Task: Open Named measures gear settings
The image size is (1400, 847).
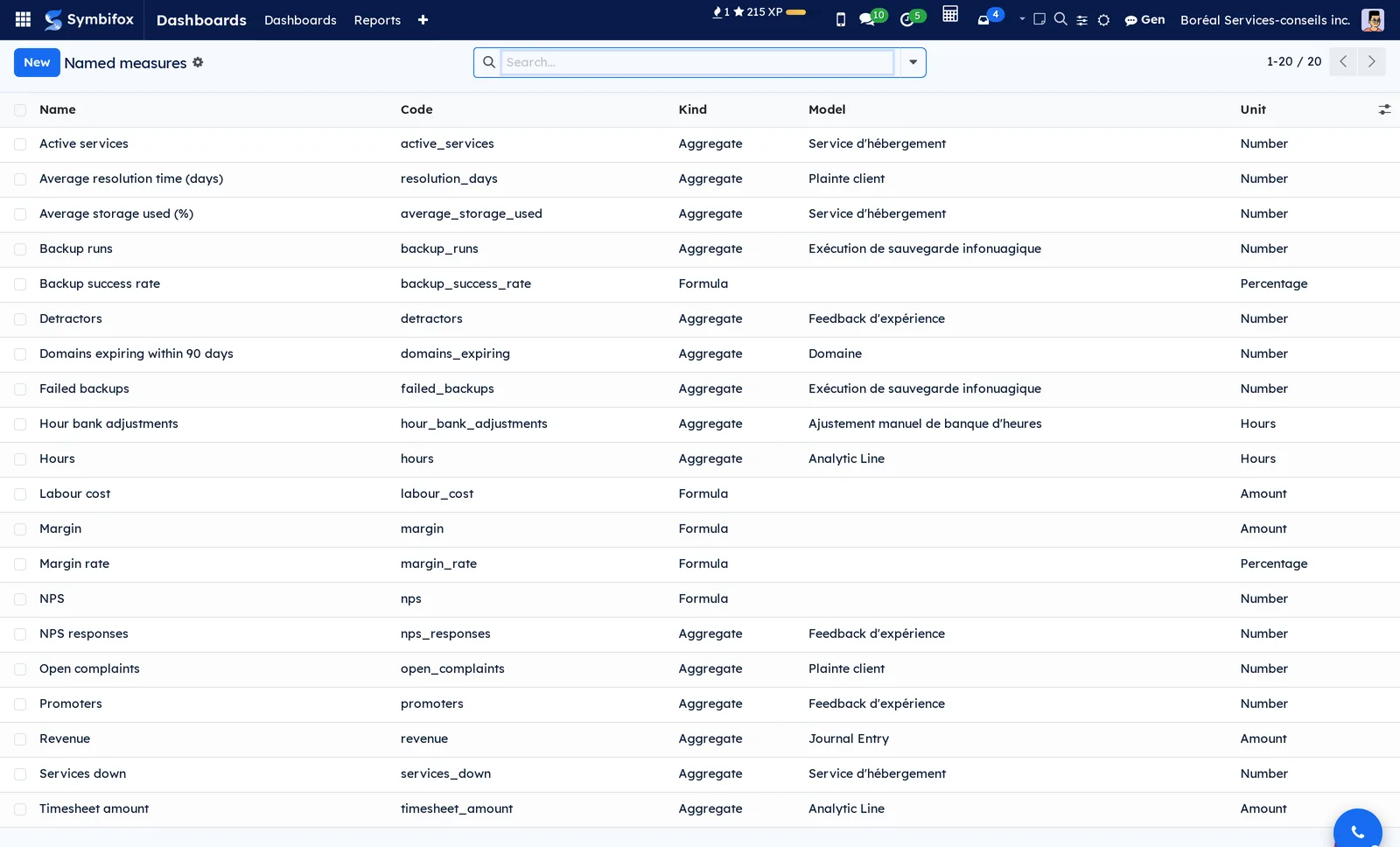Action: click(x=198, y=62)
